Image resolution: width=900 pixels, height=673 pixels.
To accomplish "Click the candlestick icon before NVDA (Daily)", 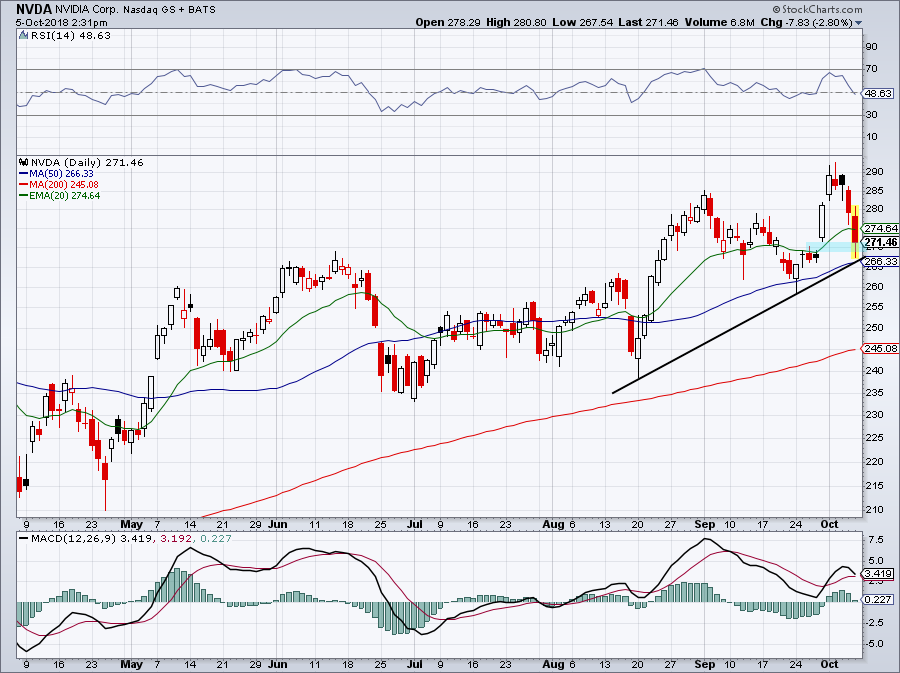I will (x=24, y=162).
